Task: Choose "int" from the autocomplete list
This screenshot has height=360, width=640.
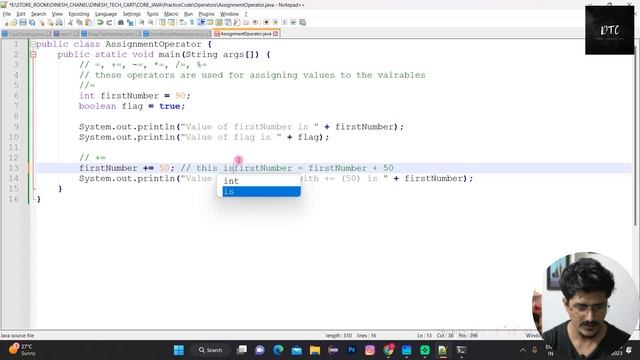Action: click(261, 181)
